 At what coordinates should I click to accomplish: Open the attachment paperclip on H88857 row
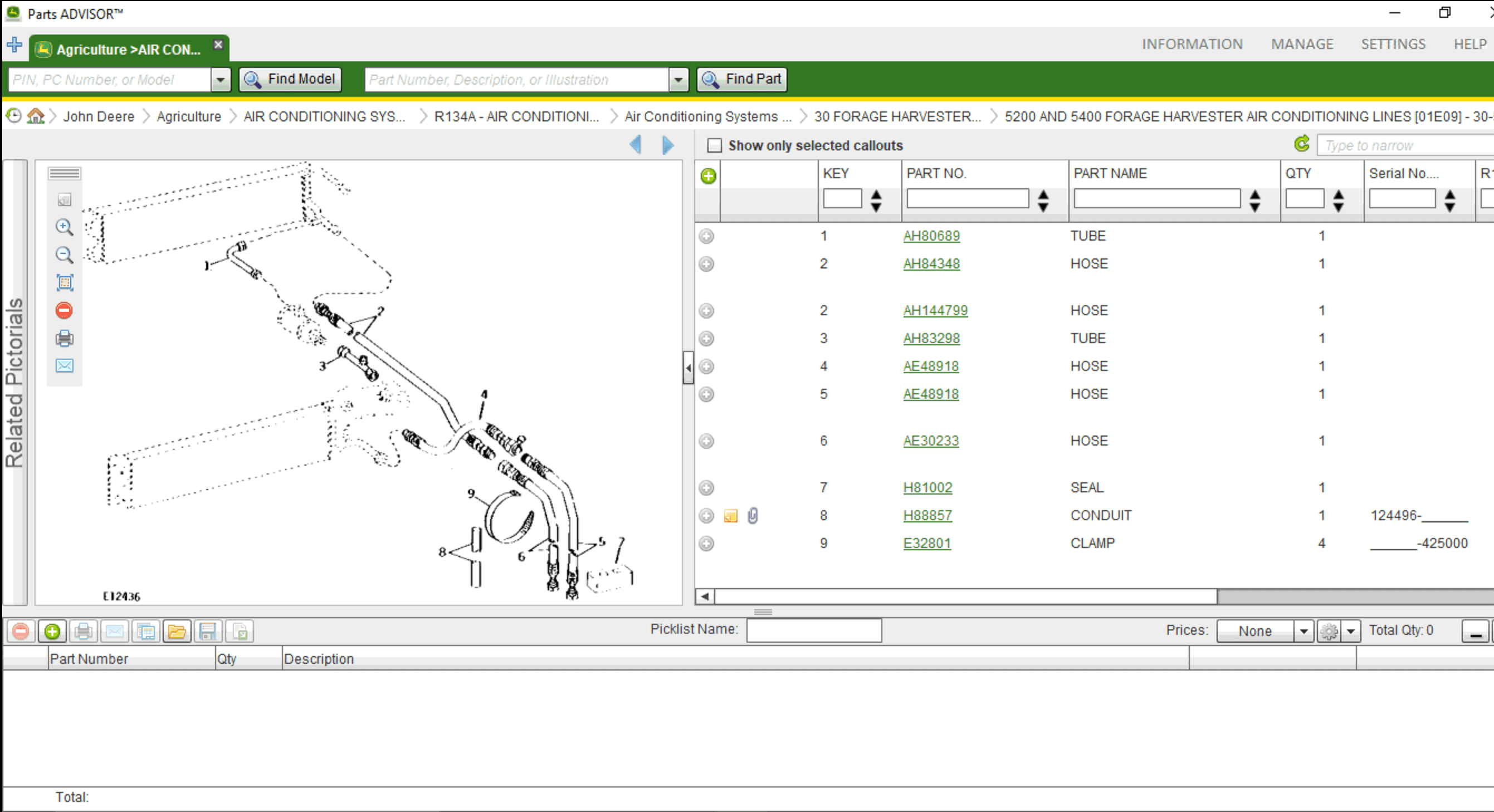tap(753, 515)
